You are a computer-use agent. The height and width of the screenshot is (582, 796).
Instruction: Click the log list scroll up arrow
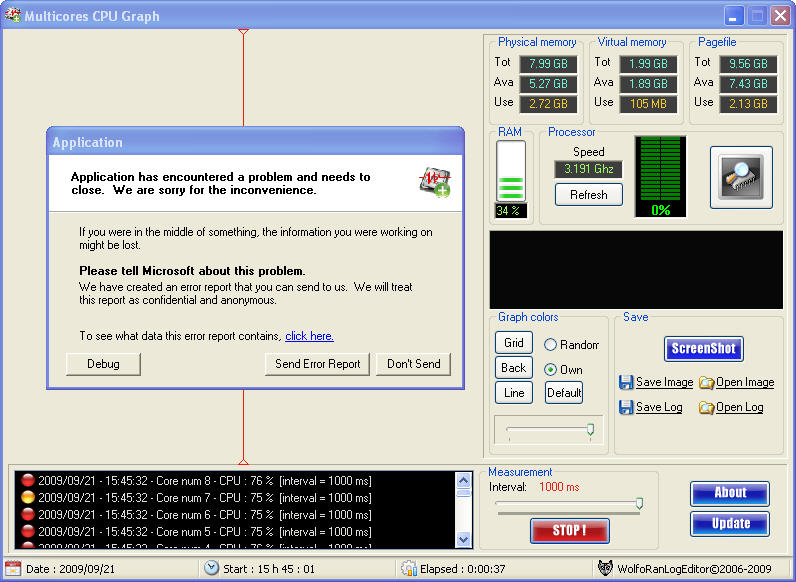coord(463,479)
